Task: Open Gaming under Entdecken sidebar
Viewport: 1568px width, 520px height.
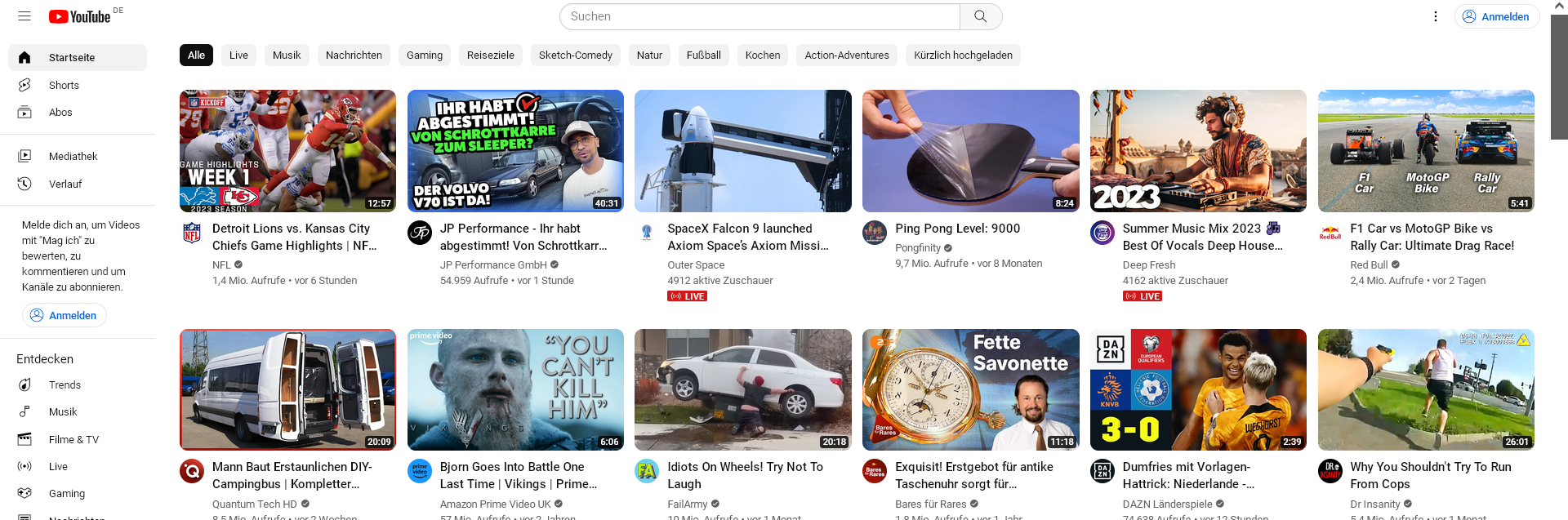Action: coord(78,493)
